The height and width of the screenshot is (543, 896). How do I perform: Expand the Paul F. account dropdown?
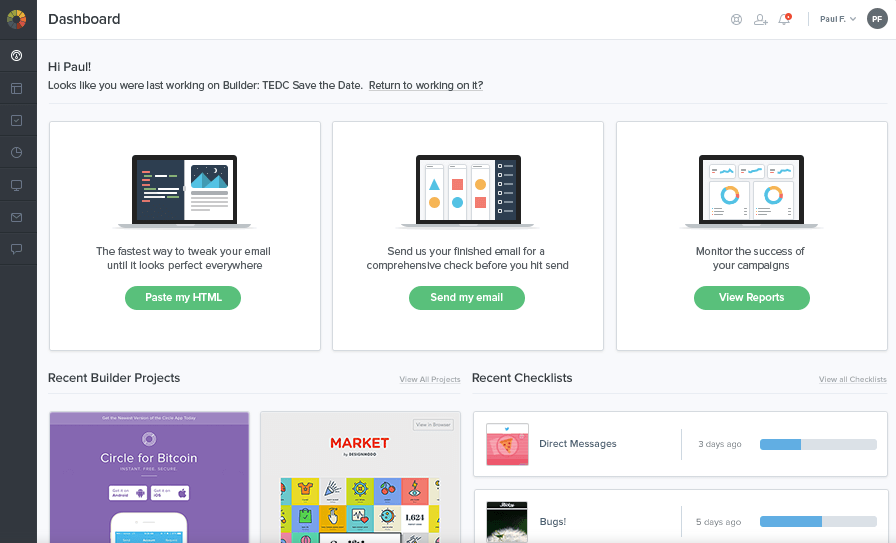tap(837, 19)
